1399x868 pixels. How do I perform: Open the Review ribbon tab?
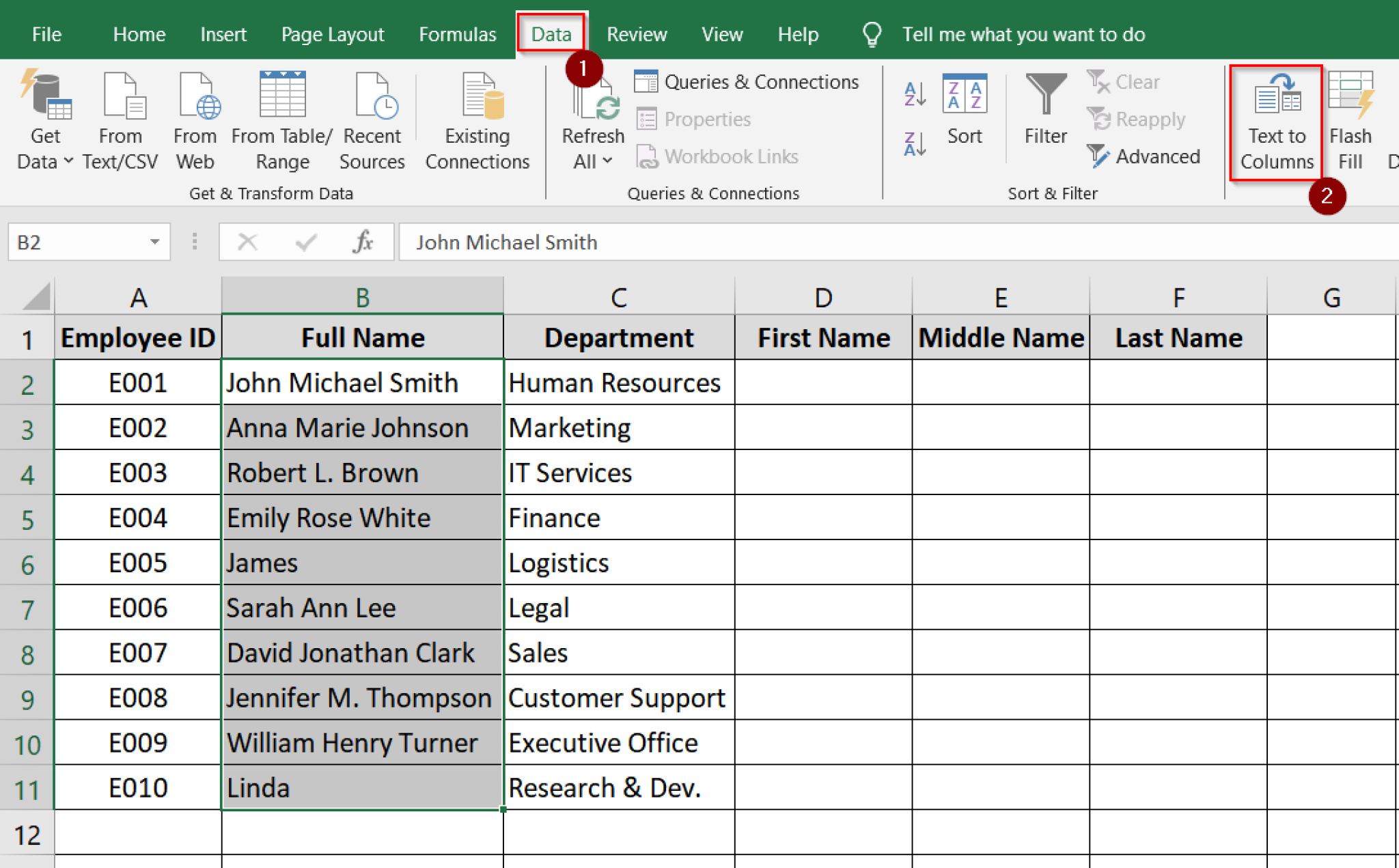tap(635, 34)
